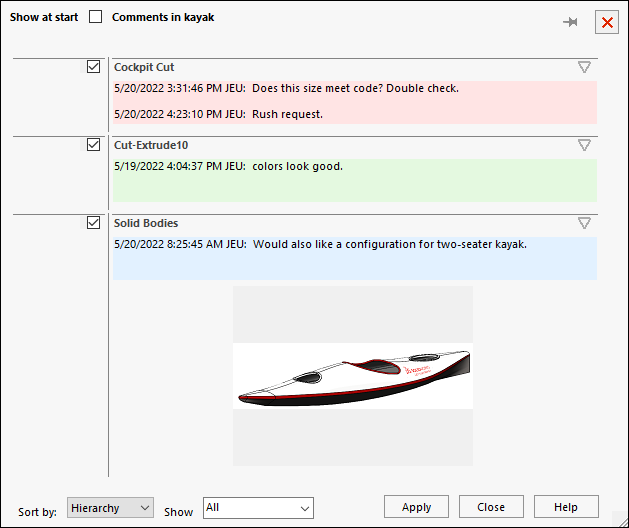Viewport: 629px width, 528px height.
Task: Click the pink 'Does this size meet code' comment
Action: click(355, 89)
